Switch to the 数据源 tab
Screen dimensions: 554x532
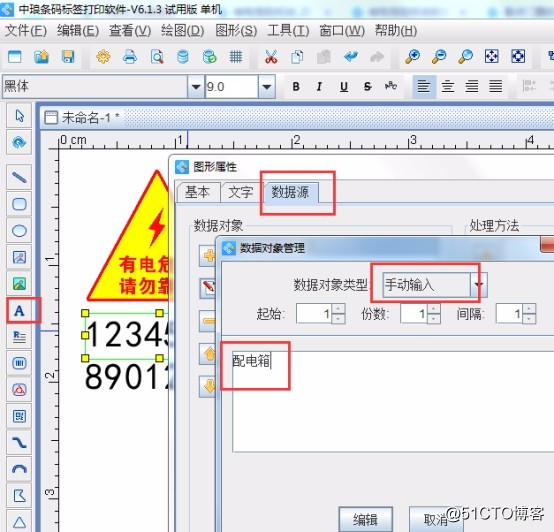[x=290, y=192]
